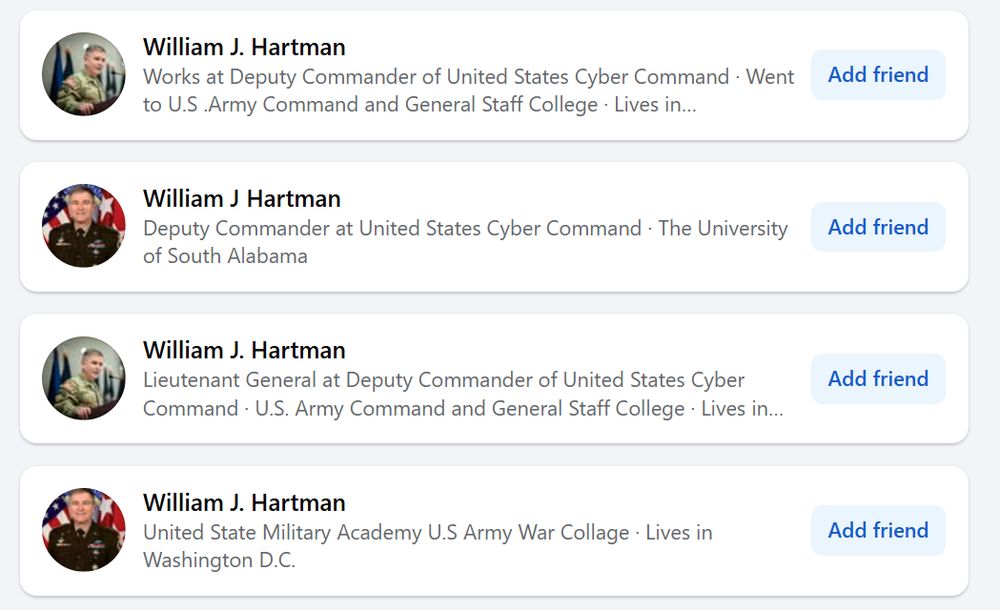The image size is (1000, 610).
Task: Click avatar beside University of South Alabama result
Action: (83, 226)
